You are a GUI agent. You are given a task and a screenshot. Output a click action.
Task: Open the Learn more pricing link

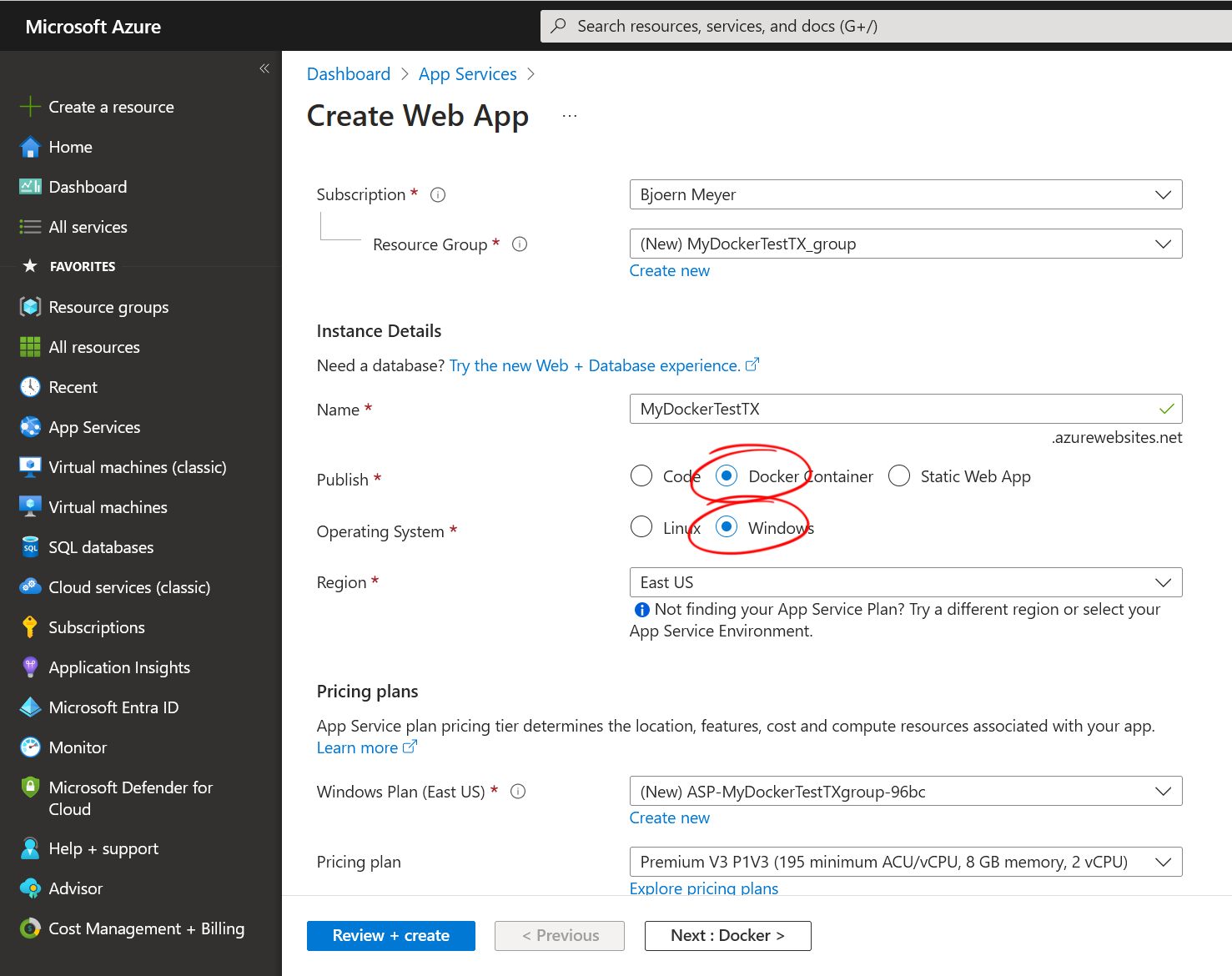[367, 747]
